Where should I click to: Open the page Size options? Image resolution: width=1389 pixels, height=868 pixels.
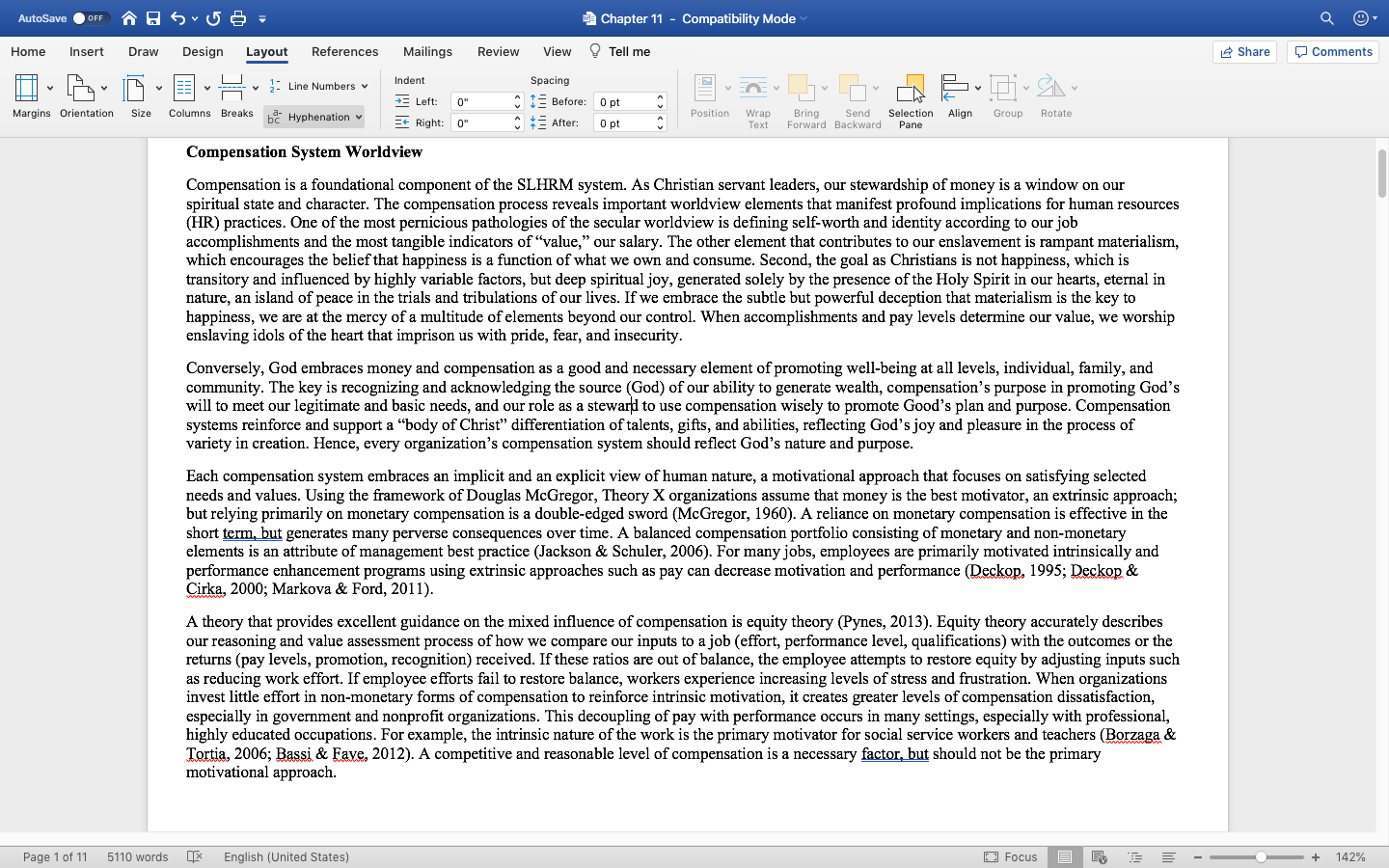pos(142,96)
